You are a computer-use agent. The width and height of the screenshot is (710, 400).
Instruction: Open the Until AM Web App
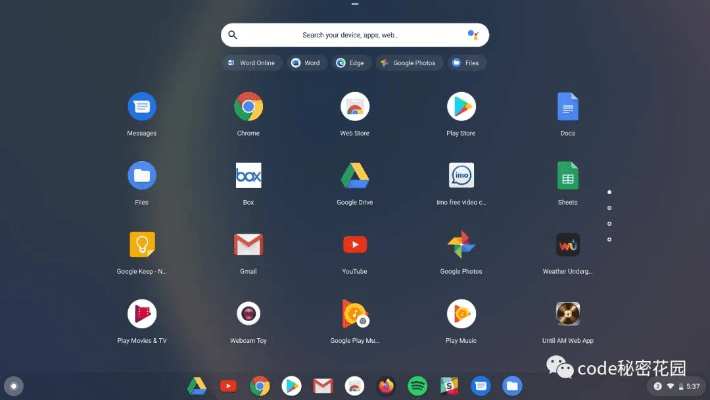coord(567,313)
